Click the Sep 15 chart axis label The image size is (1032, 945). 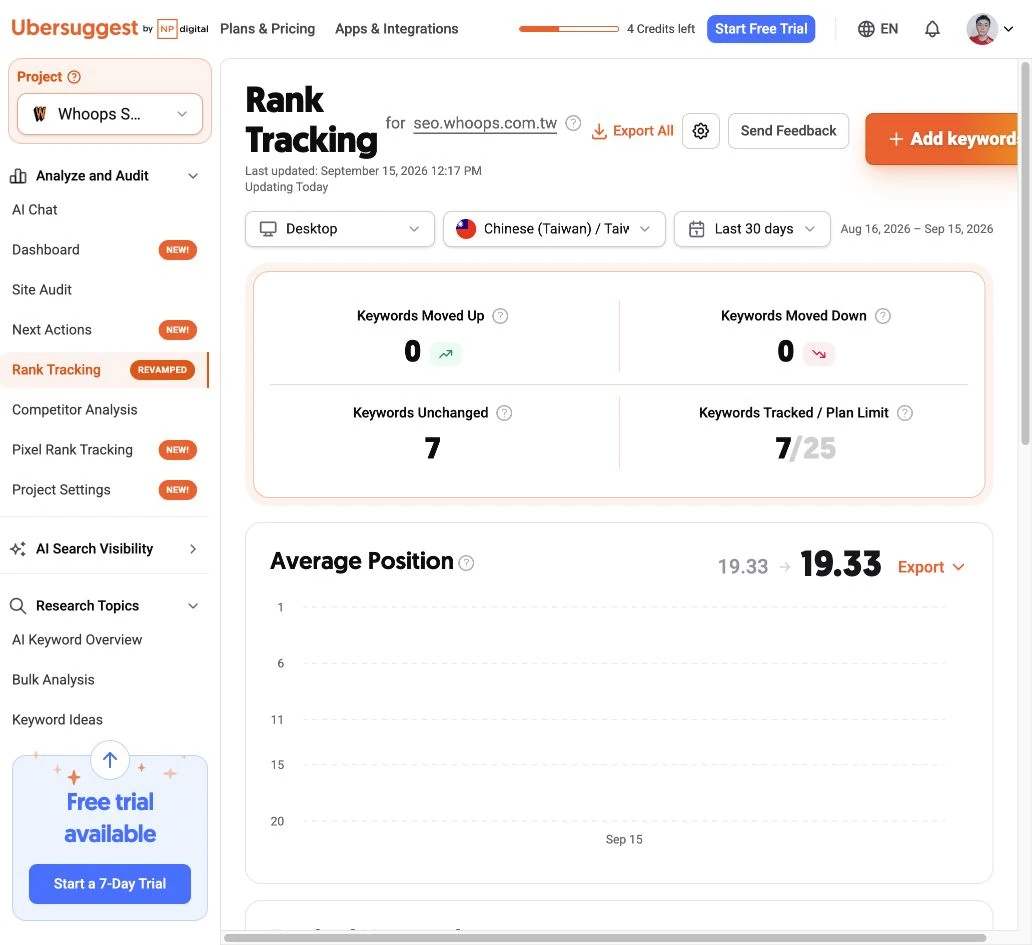tap(624, 840)
